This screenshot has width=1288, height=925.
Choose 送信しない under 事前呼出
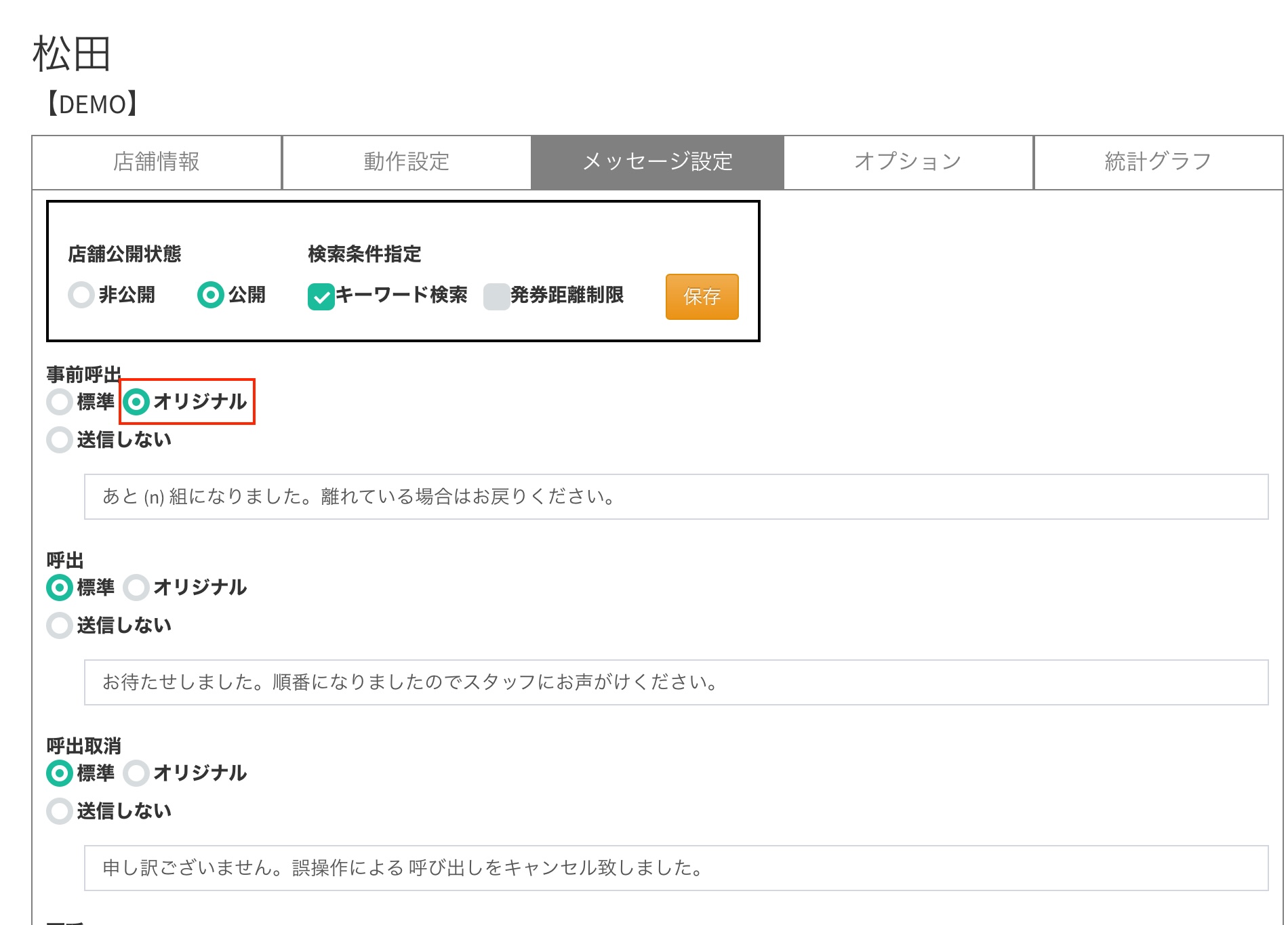pyautogui.click(x=60, y=440)
